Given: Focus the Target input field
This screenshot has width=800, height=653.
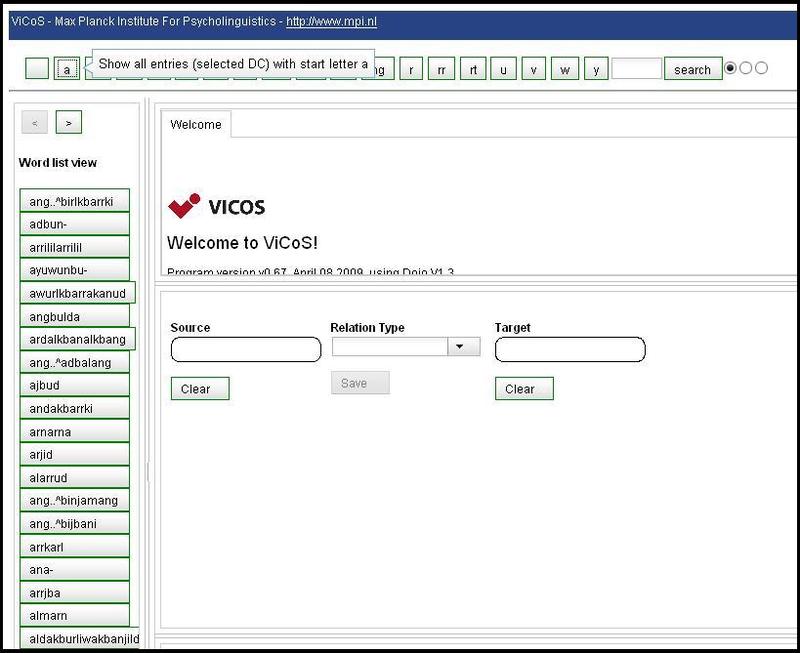Looking at the screenshot, I should coord(570,349).
